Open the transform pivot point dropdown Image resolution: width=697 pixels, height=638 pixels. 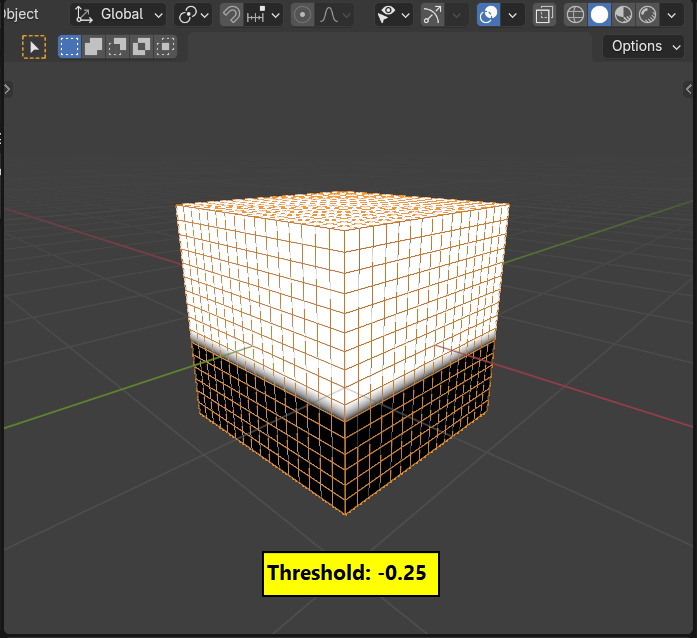(193, 15)
